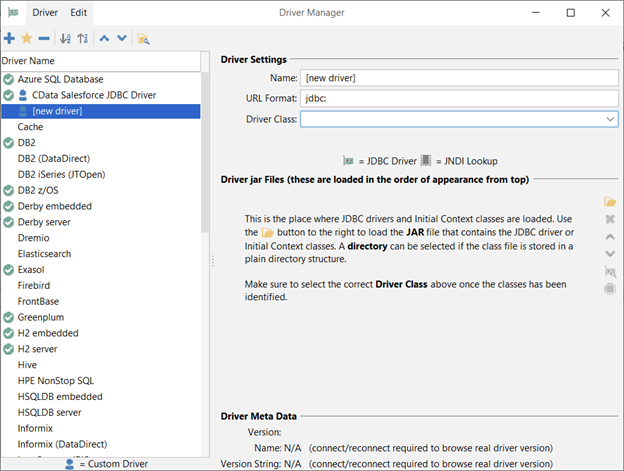
Task: Open the Driver menu
Action: coord(44,12)
